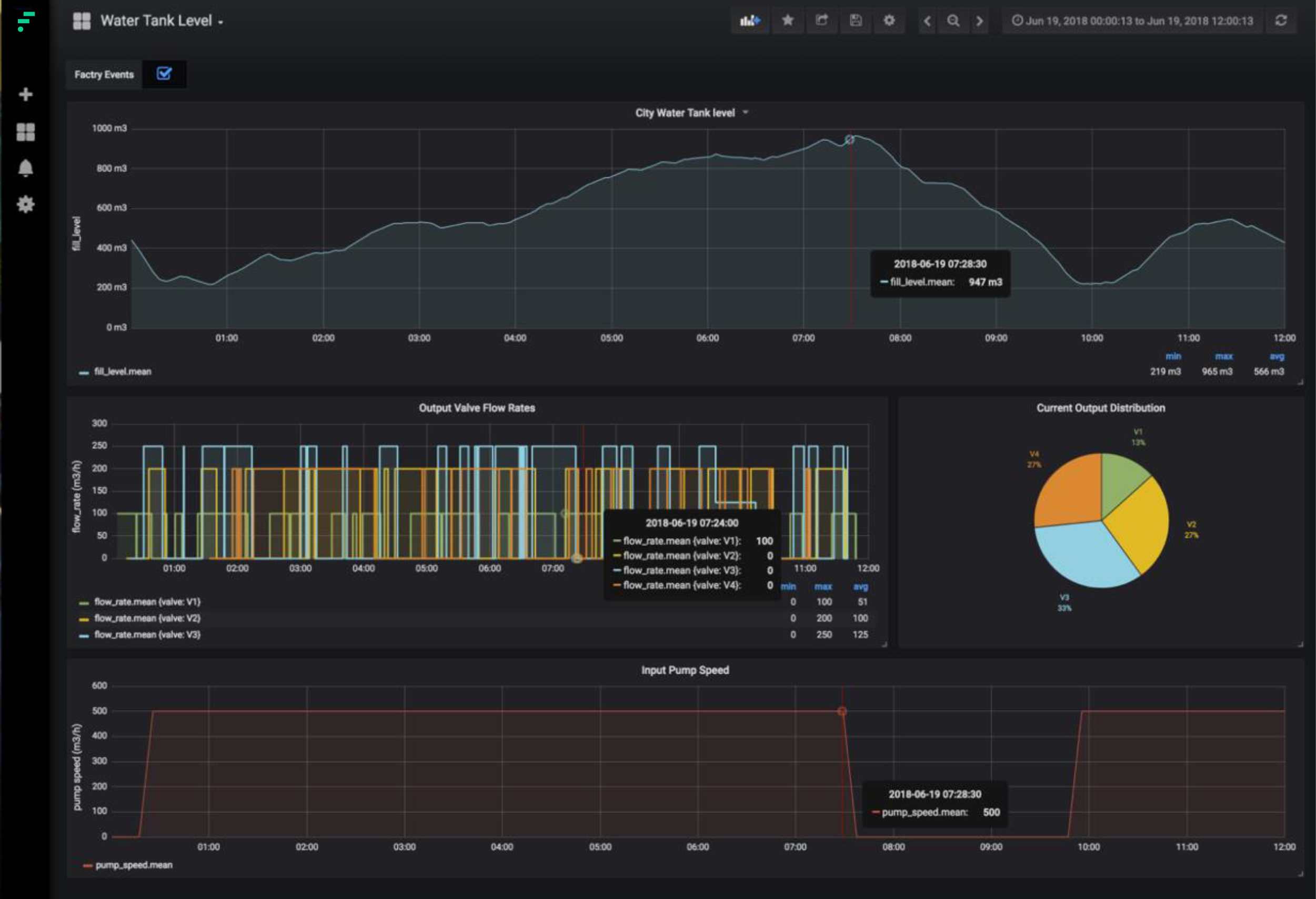This screenshot has height=899, width=1316.
Task: Click the V1 green pie slice
Action: 1120,478
